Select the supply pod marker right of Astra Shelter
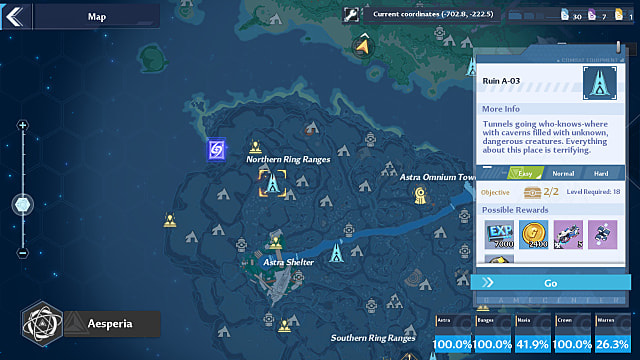This screenshot has height=360, width=640. click(298, 278)
